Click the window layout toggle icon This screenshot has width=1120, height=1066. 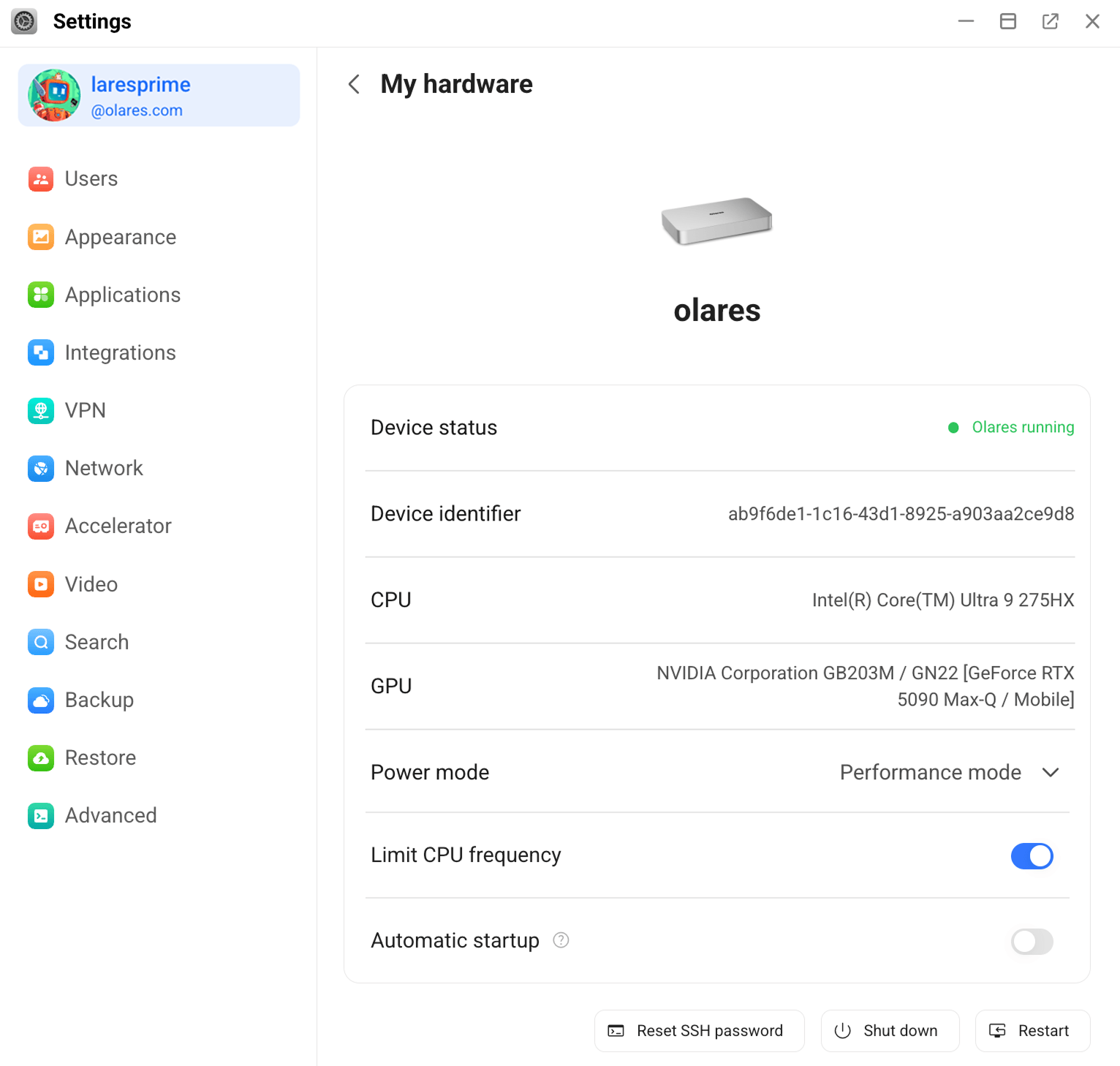pos(1008,21)
